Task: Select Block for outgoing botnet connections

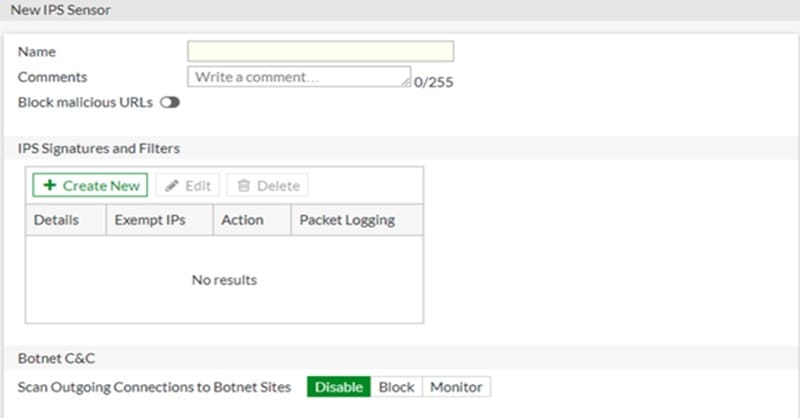Action: click(x=396, y=387)
